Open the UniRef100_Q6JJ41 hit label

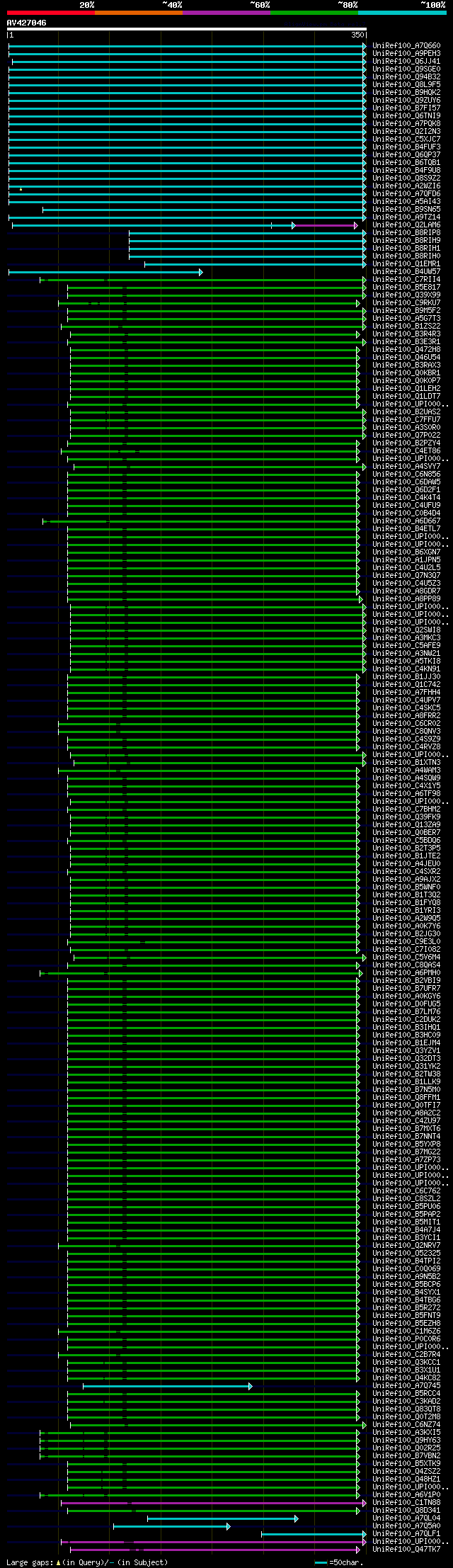pos(406,62)
